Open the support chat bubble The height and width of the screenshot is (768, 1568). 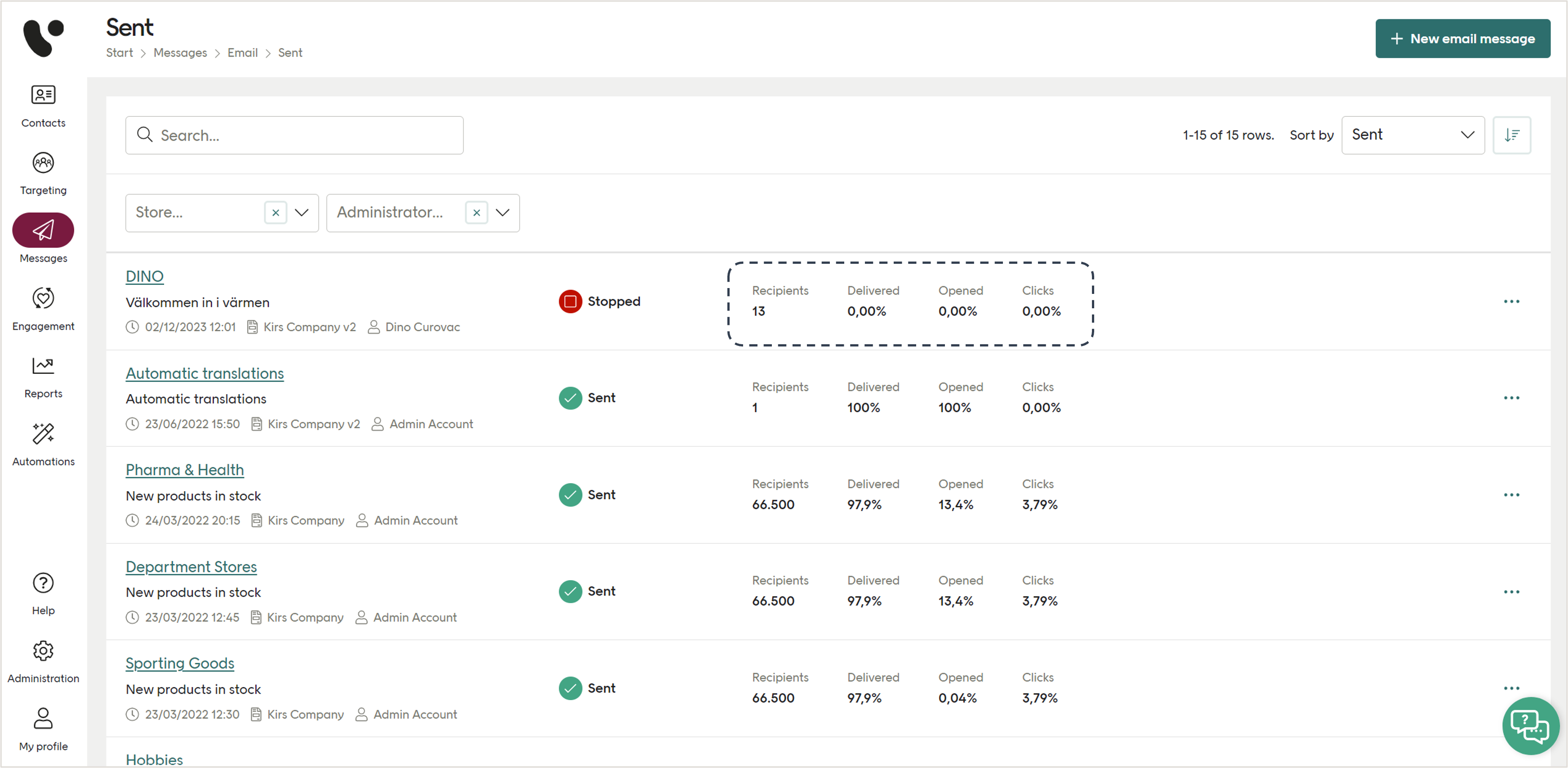[x=1530, y=725]
